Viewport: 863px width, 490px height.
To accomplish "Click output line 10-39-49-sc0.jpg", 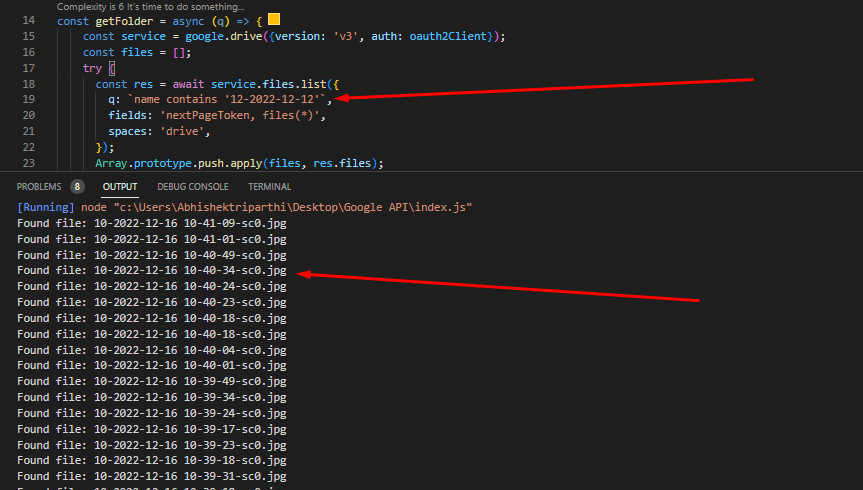I will click(151, 382).
